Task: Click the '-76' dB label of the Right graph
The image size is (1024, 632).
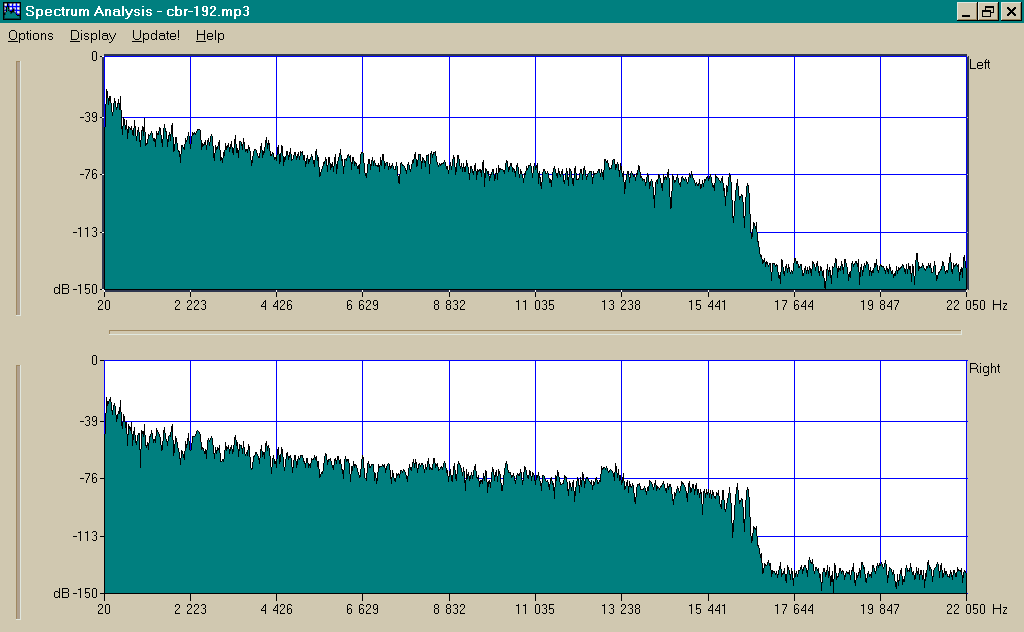Action: point(88,479)
